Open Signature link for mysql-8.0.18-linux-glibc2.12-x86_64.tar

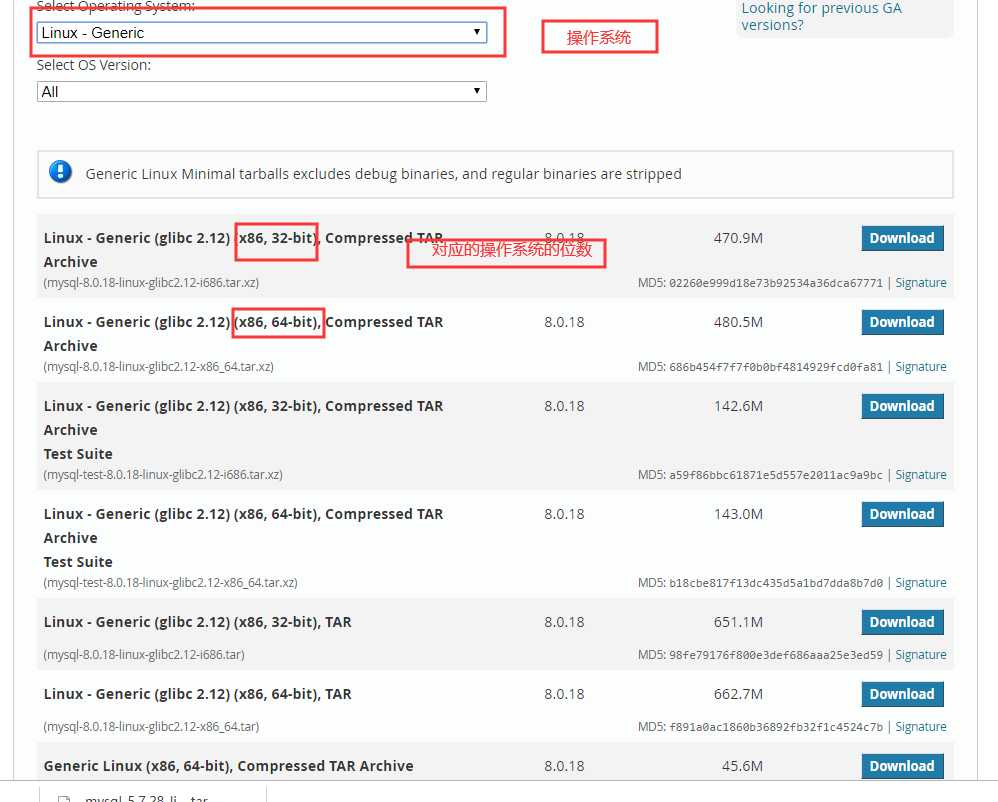click(x=920, y=726)
